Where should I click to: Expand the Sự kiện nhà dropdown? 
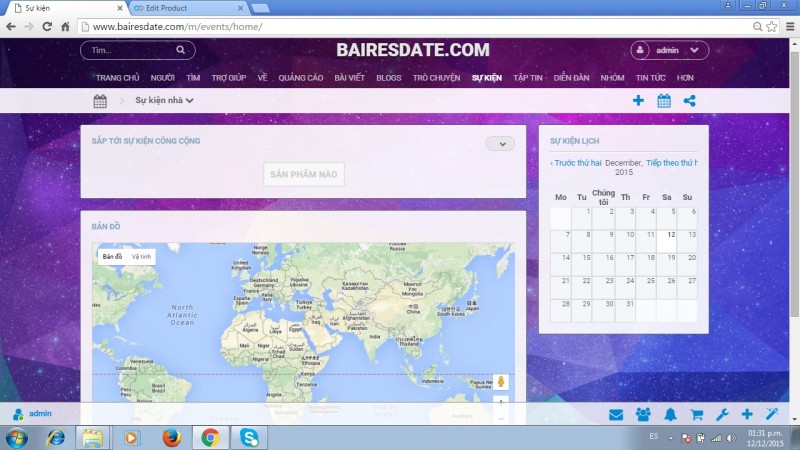[x=164, y=101]
